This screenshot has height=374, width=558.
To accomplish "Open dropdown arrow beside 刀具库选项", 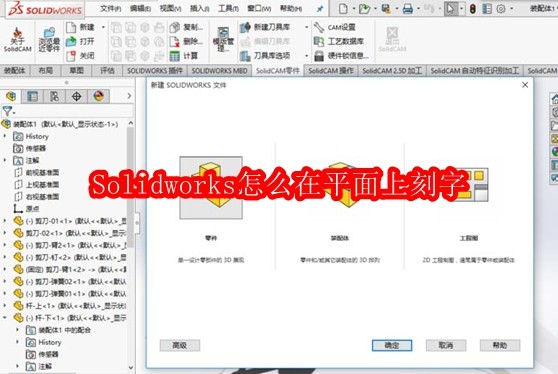I will pyautogui.click(x=306, y=56).
